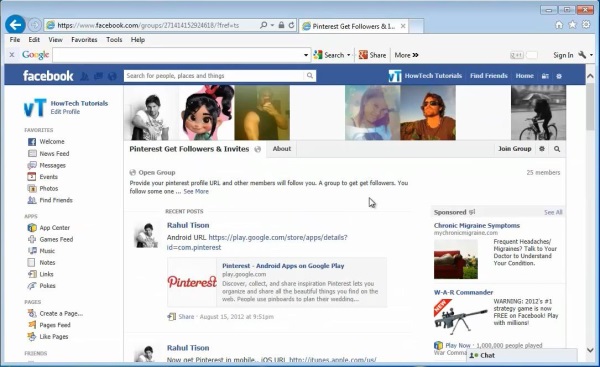
Task: Open Edit Profile link
Action: point(65,112)
